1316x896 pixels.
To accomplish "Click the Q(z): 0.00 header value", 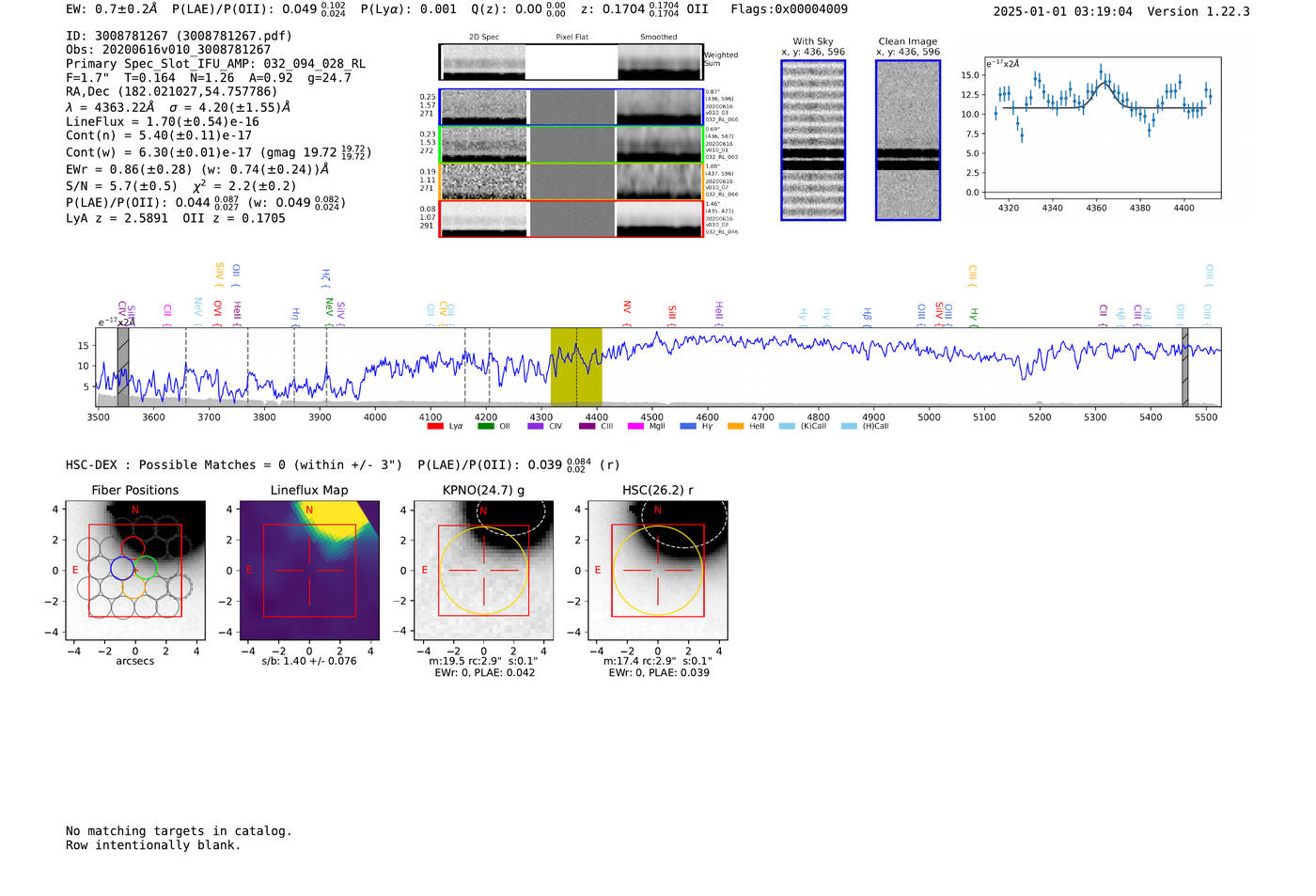I will [519, 9].
